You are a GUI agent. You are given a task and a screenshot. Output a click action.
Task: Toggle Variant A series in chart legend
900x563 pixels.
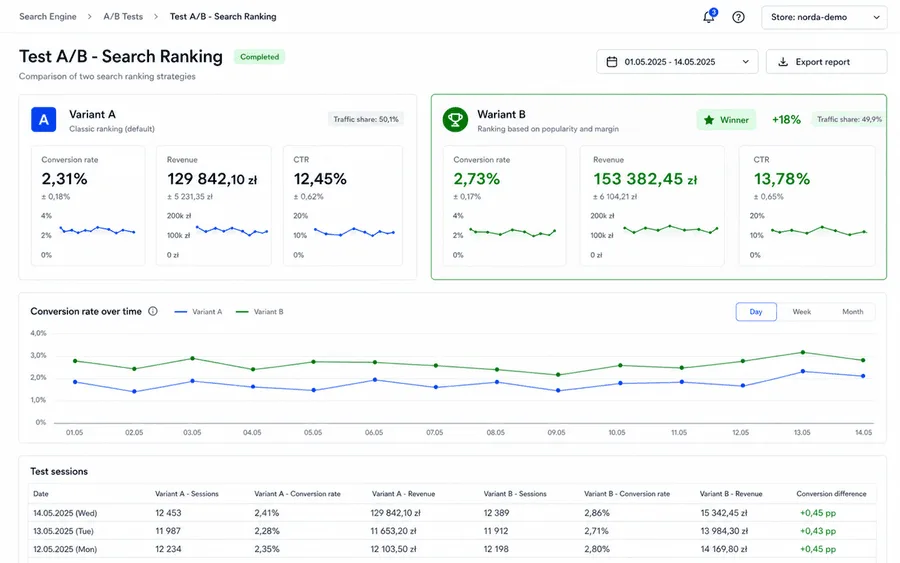198,312
